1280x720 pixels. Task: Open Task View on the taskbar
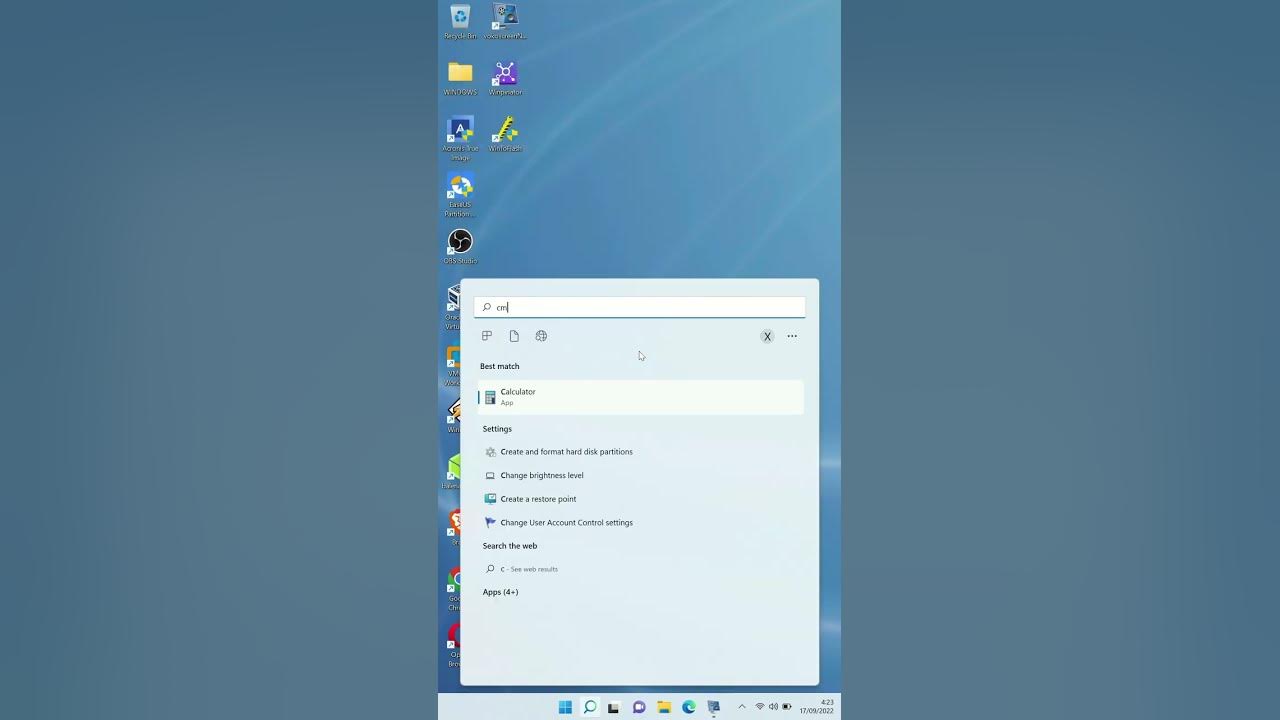[x=614, y=707]
